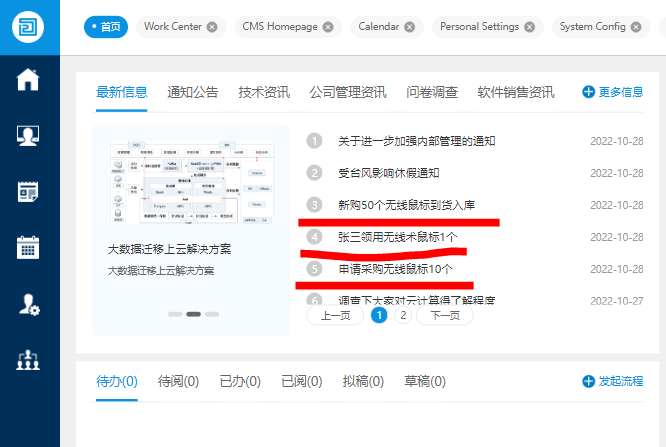
Task: Close the Work Center tab
Action: tap(212, 27)
